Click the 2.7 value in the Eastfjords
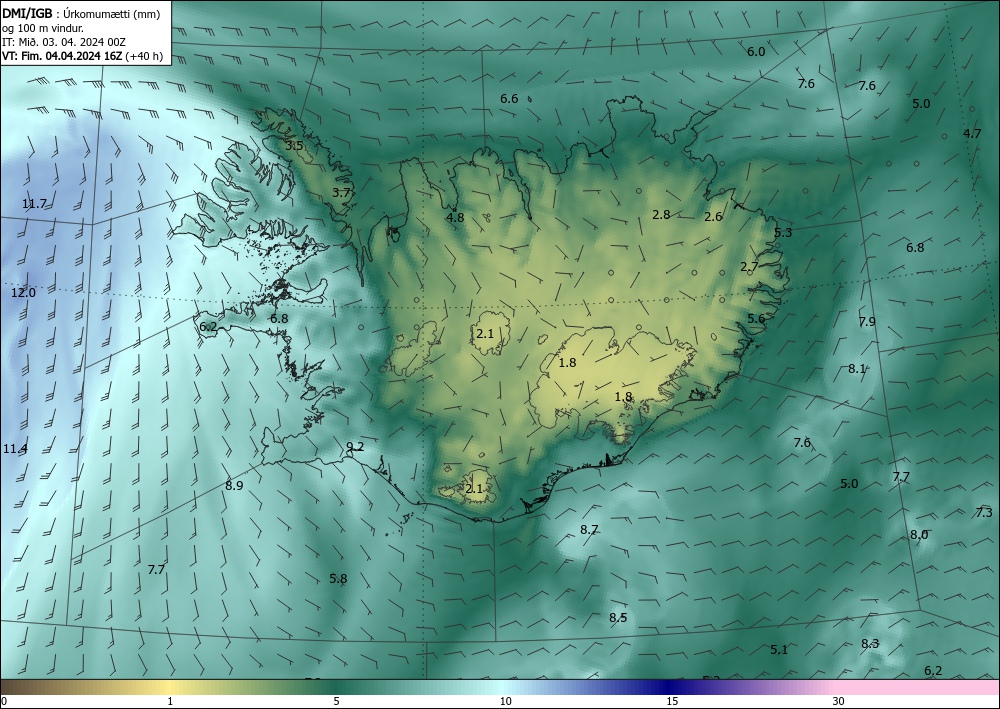Image resolution: width=1000 pixels, height=709 pixels. tap(749, 267)
